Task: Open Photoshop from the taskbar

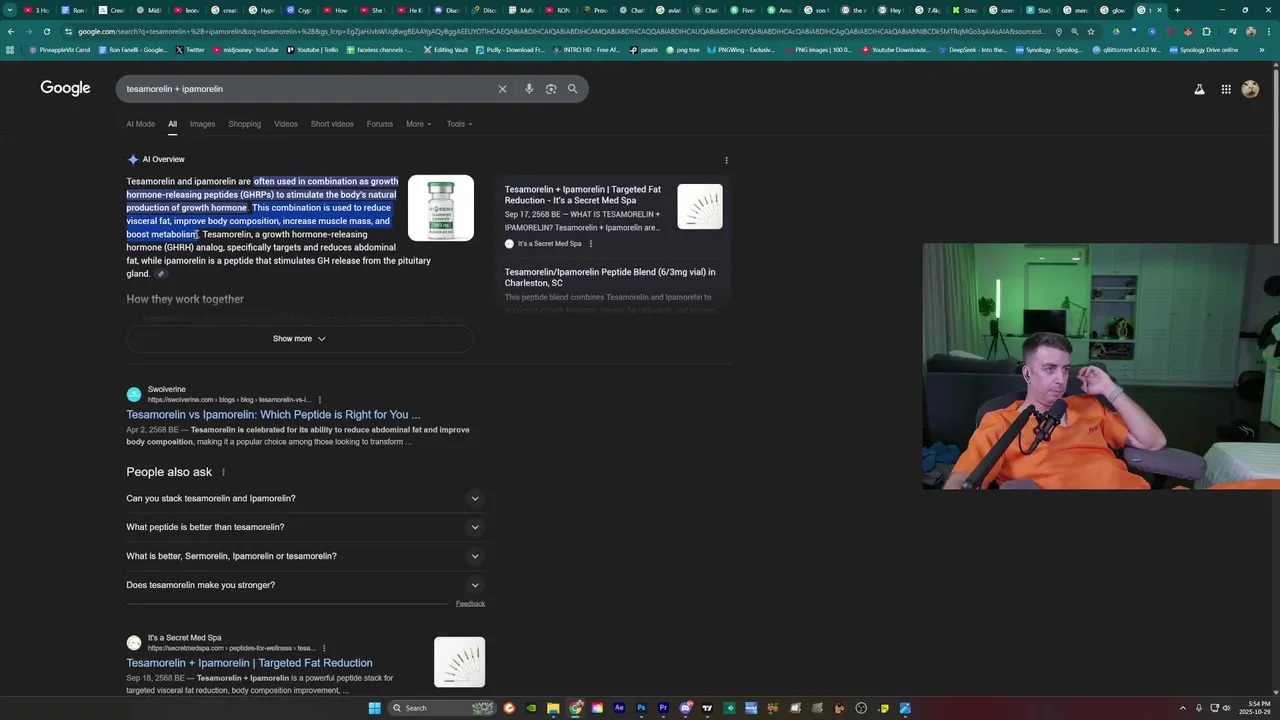Action: click(641, 708)
